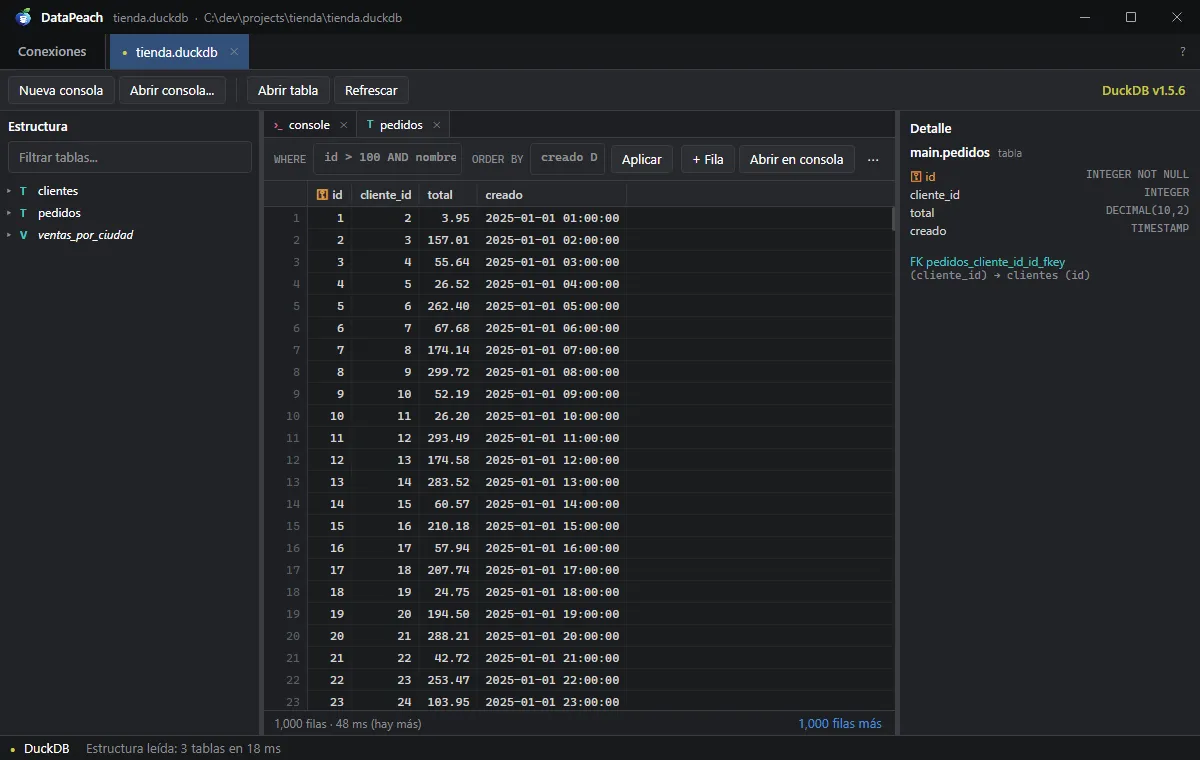Sort by the cliente_id column header
Image resolution: width=1200 pixels, height=760 pixels.
point(386,195)
